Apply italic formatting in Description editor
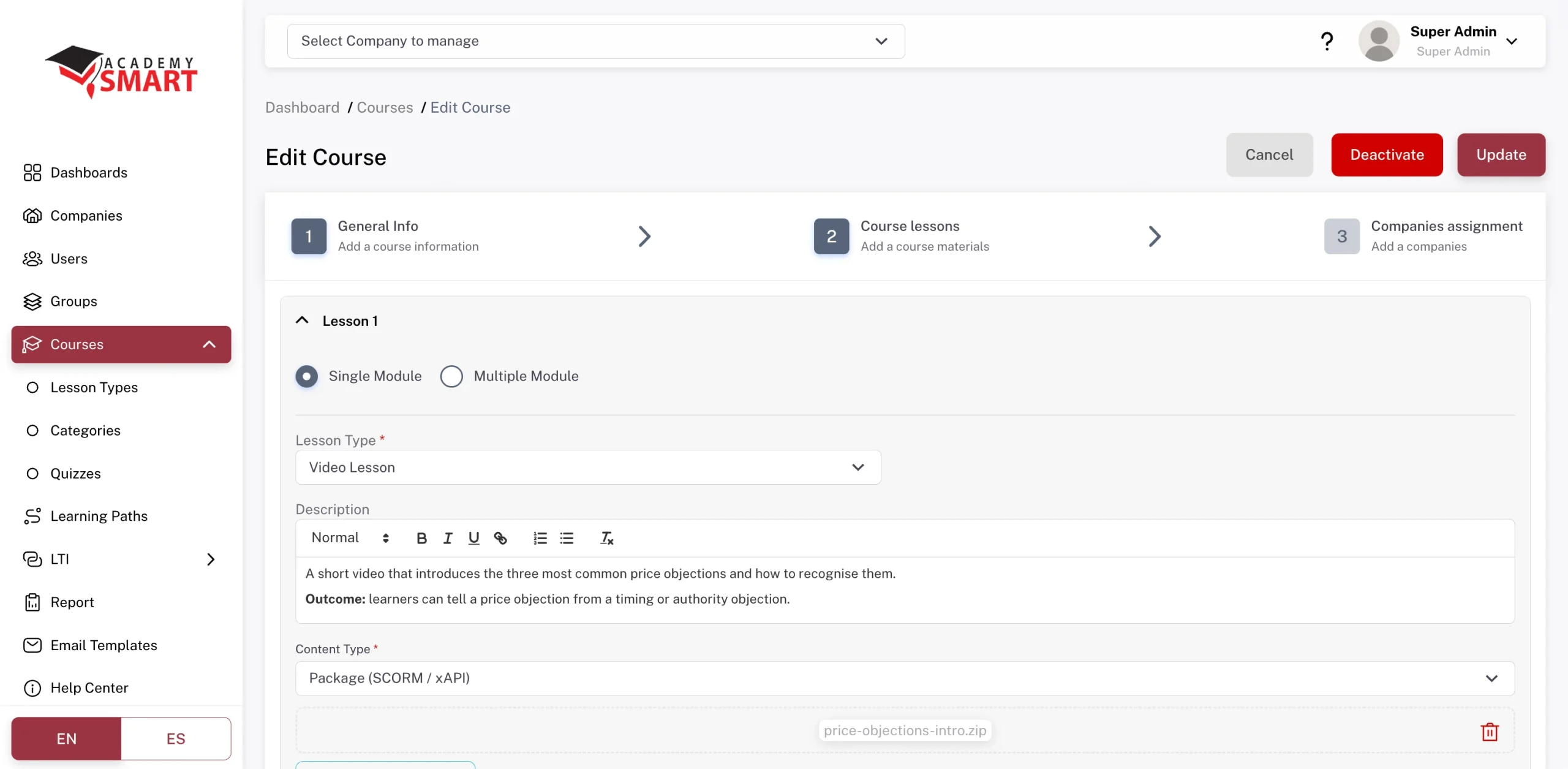The width and height of the screenshot is (1568, 769). coord(448,538)
